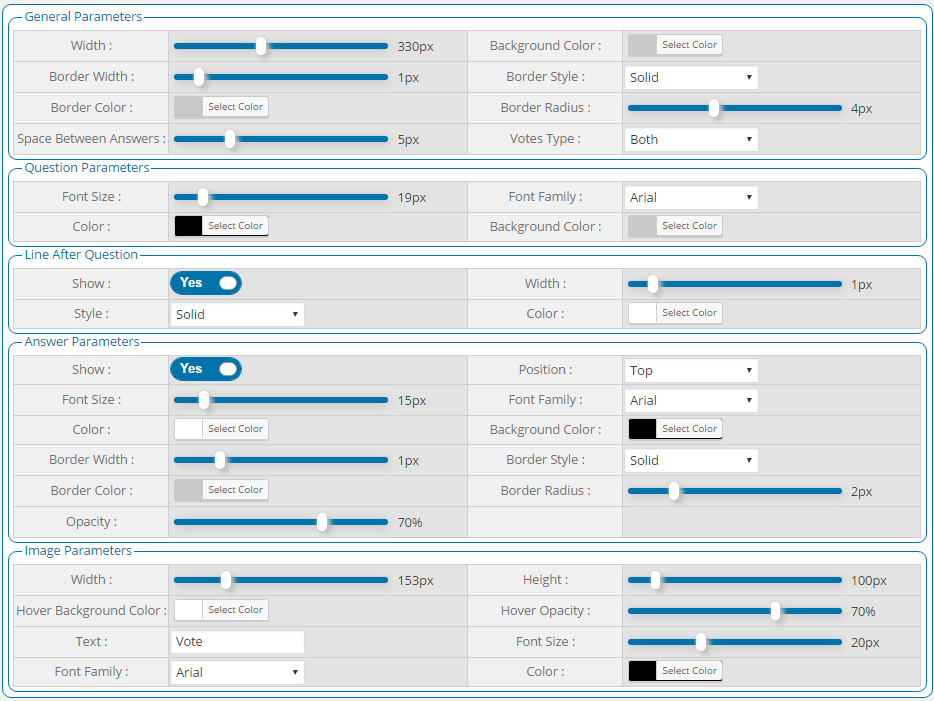
Task: Toggle Show switch in Answer Parameters
Action: (x=205, y=369)
